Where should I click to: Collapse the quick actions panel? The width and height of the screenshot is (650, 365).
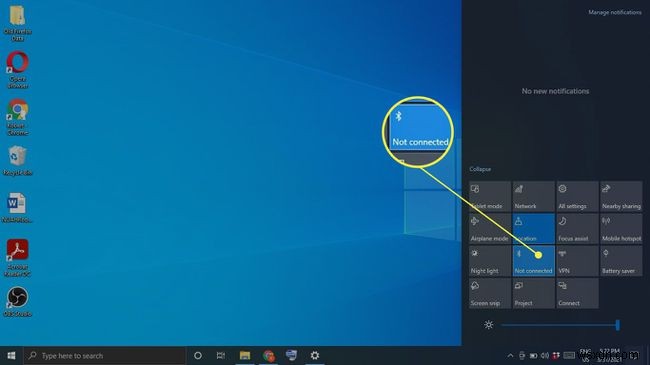tap(480, 169)
